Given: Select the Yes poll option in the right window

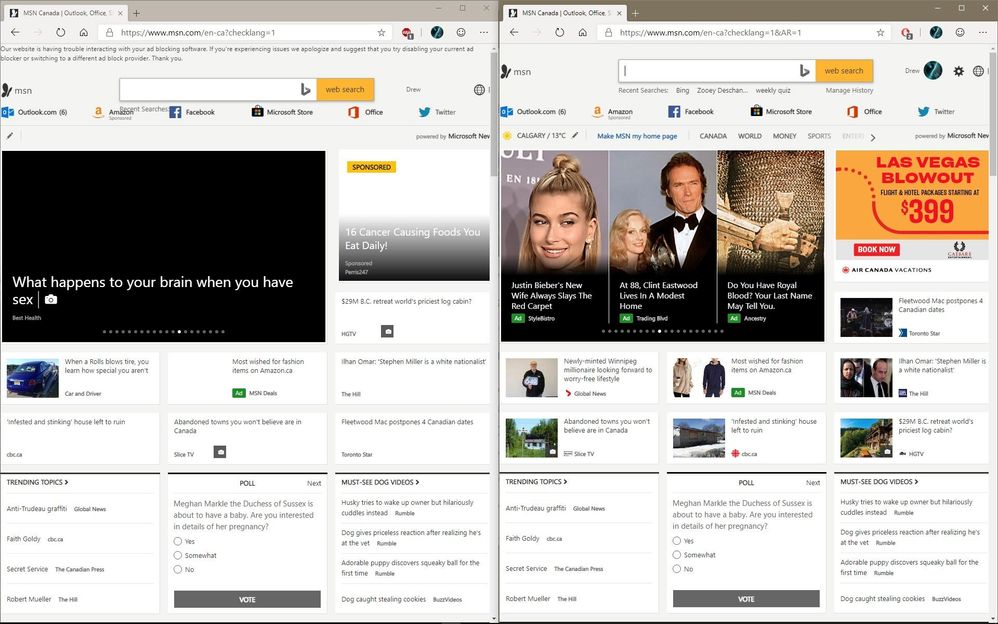Looking at the screenshot, I should 677,541.
